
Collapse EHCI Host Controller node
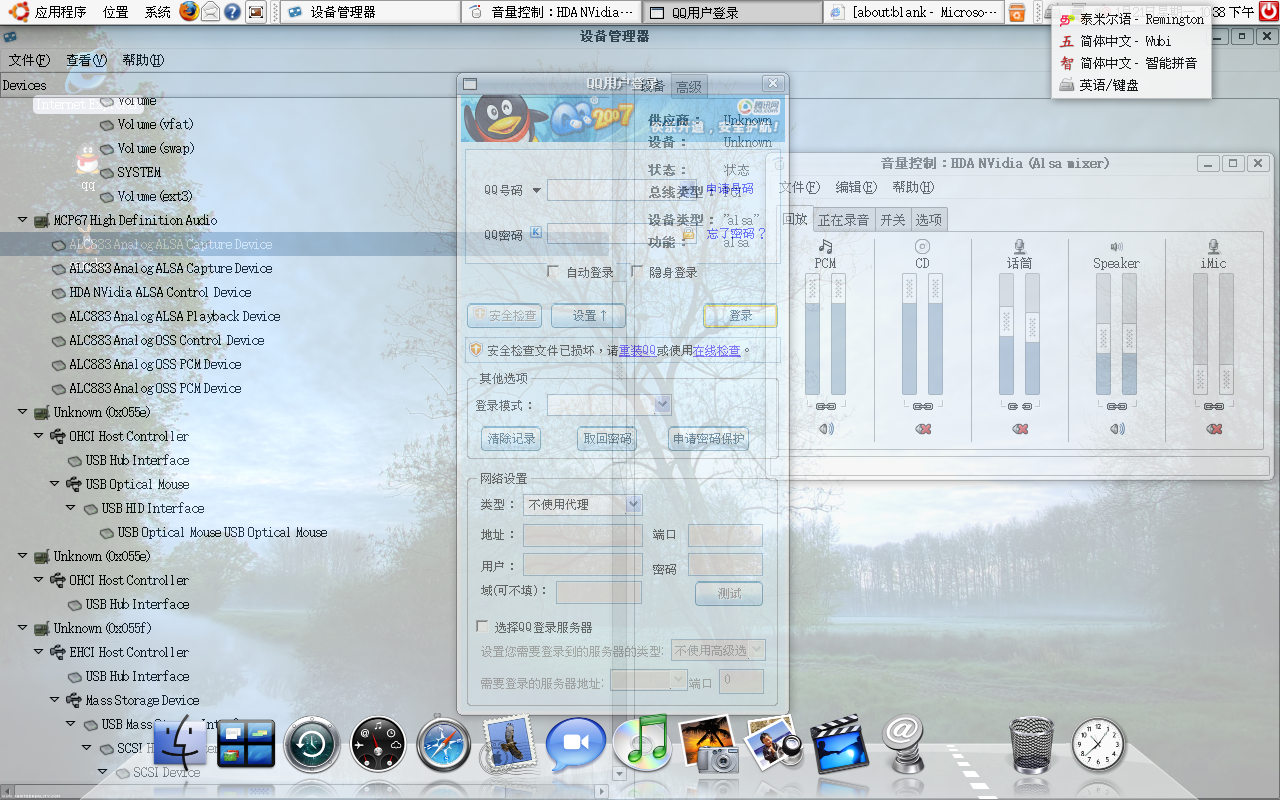[x=38, y=652]
